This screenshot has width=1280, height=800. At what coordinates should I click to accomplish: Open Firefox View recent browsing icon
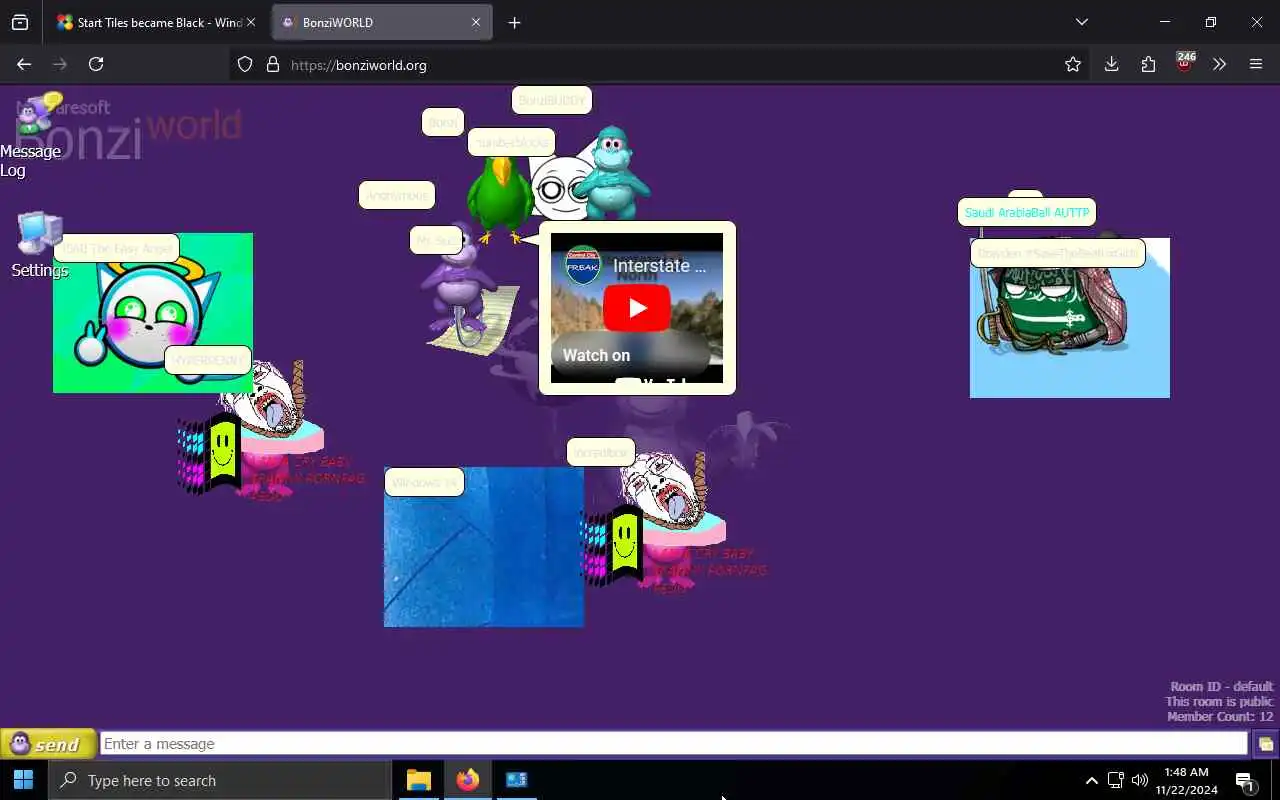point(20,22)
